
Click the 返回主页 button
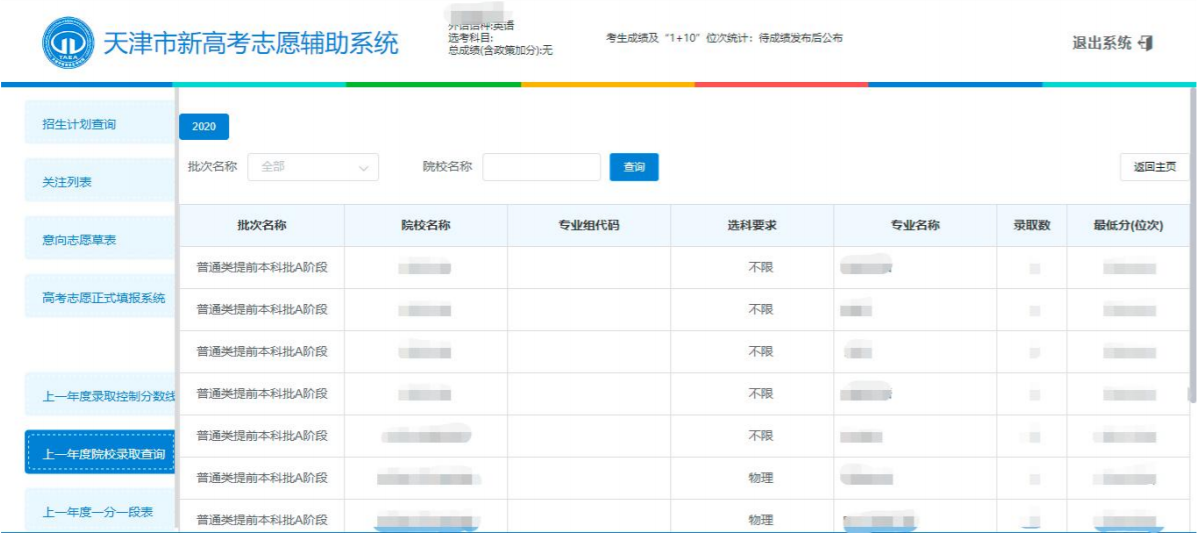1154,167
